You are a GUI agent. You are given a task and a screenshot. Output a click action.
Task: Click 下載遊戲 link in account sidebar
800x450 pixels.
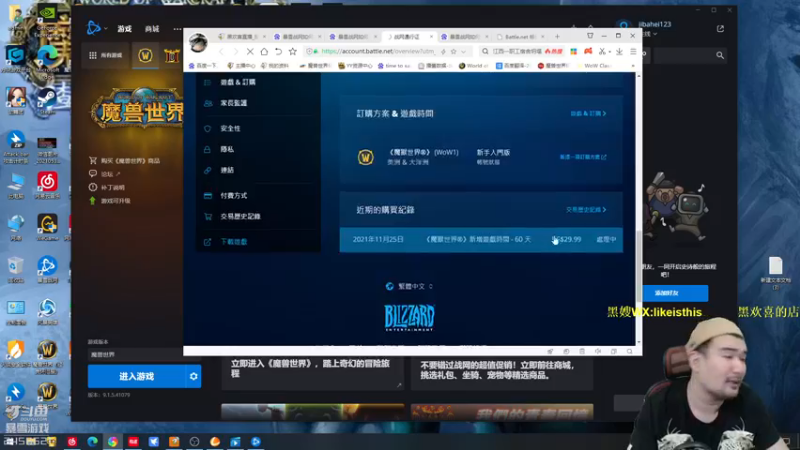(234, 242)
